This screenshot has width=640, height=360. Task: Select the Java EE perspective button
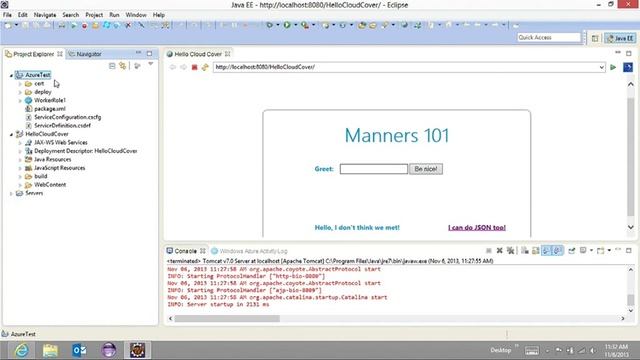pyautogui.click(x=620, y=38)
